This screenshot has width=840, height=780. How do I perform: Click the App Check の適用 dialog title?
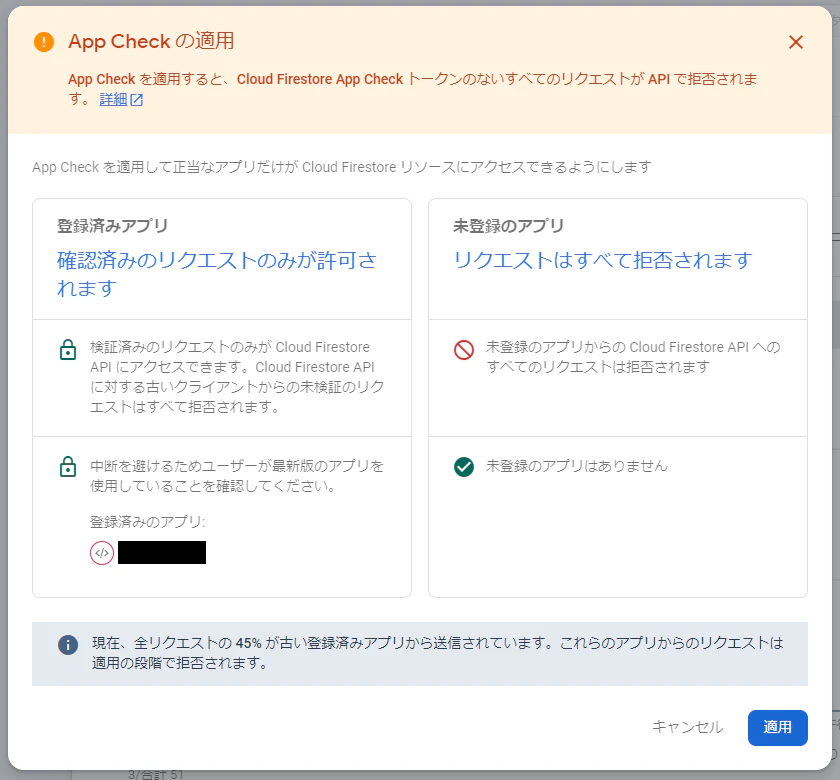coord(151,41)
